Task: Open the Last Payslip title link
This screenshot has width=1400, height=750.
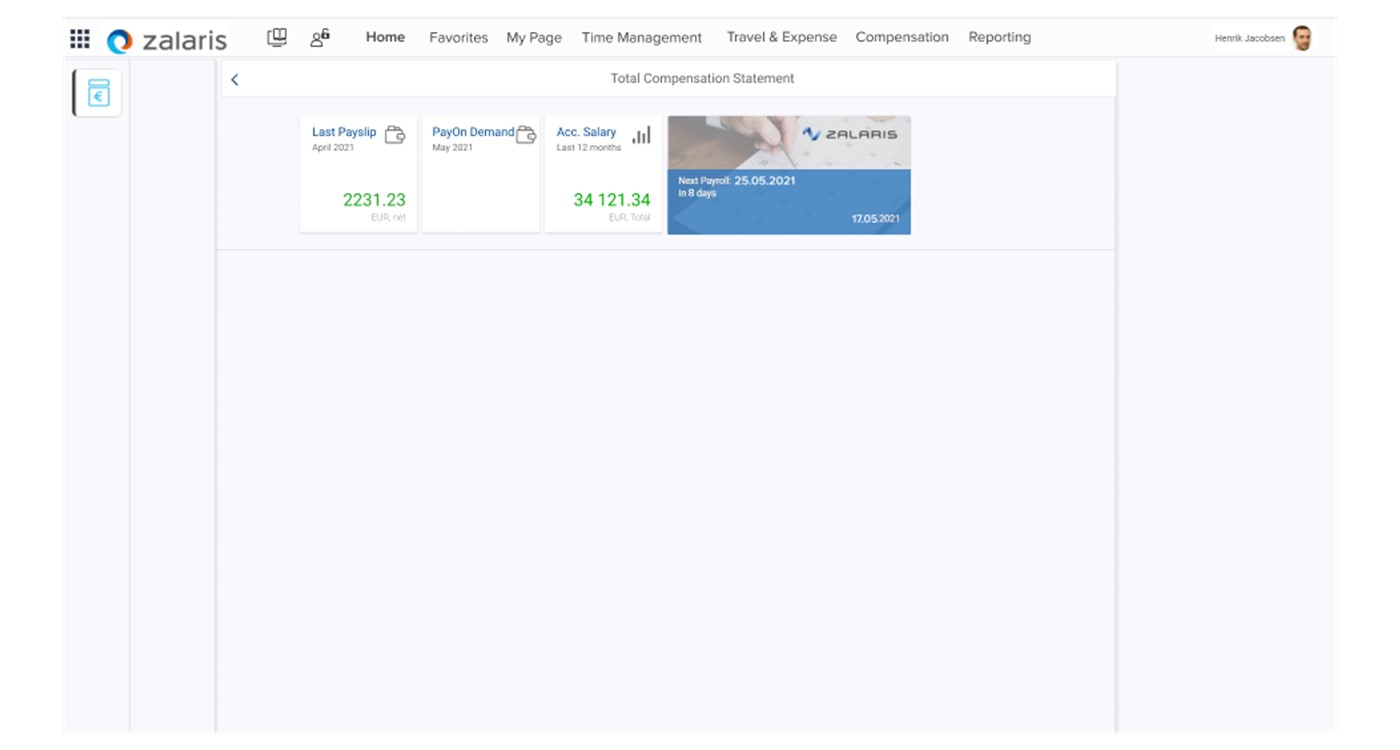Action: (344, 132)
